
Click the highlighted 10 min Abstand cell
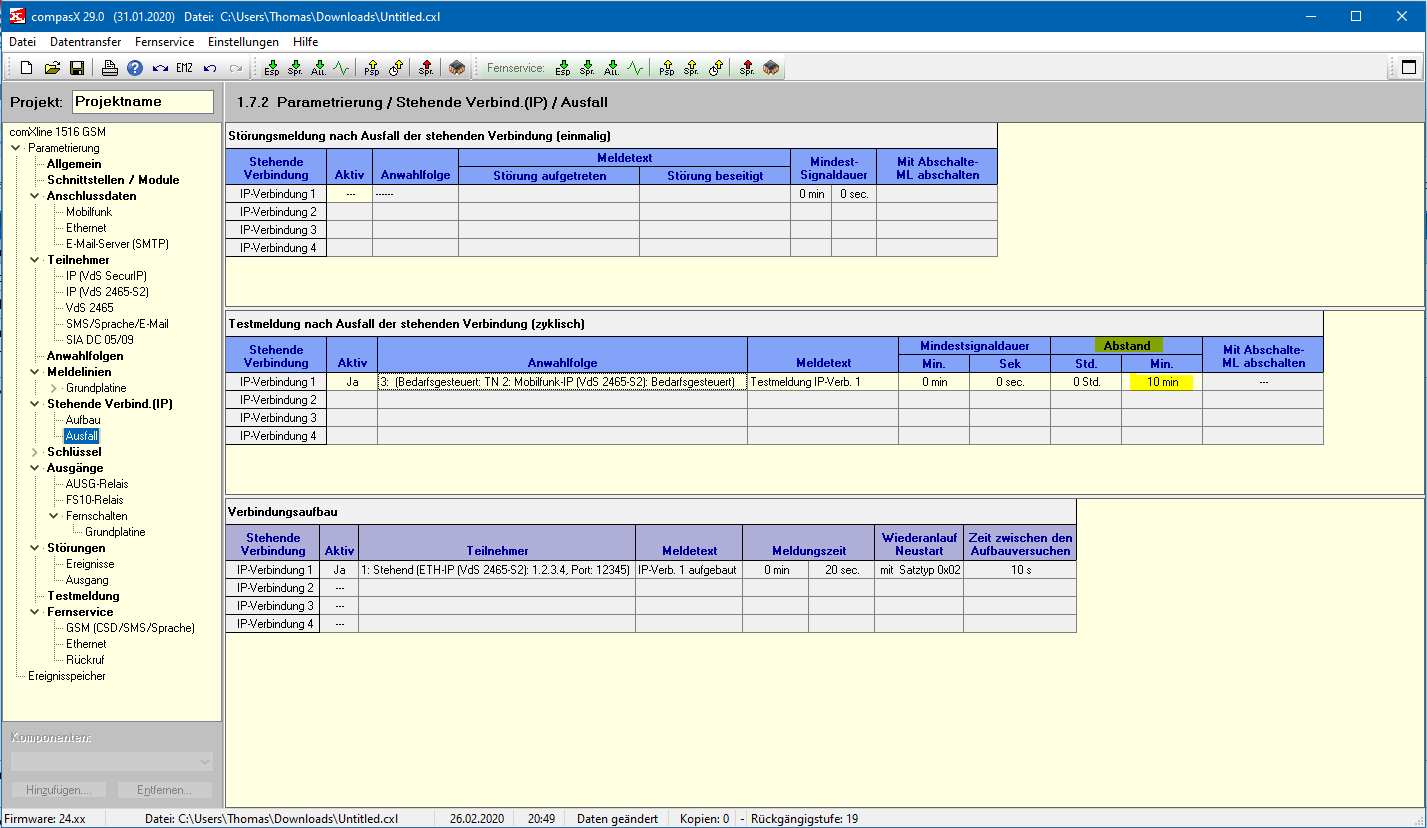[1162, 382]
